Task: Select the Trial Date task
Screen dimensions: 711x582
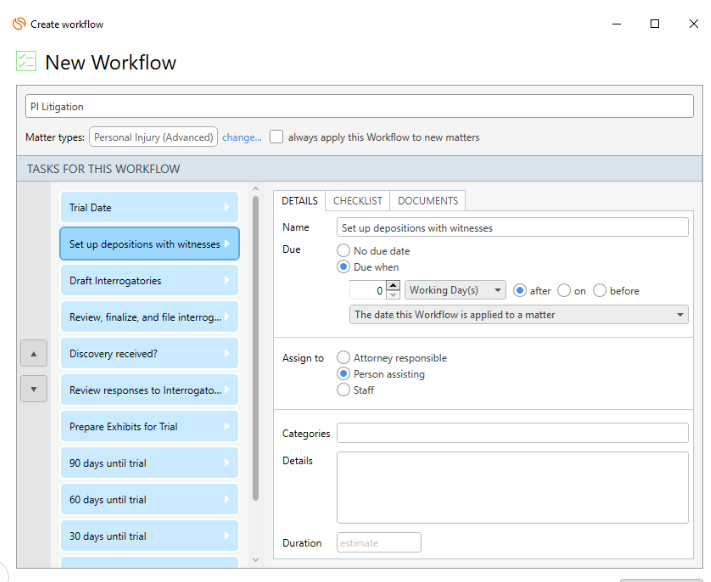Action: coord(149,207)
